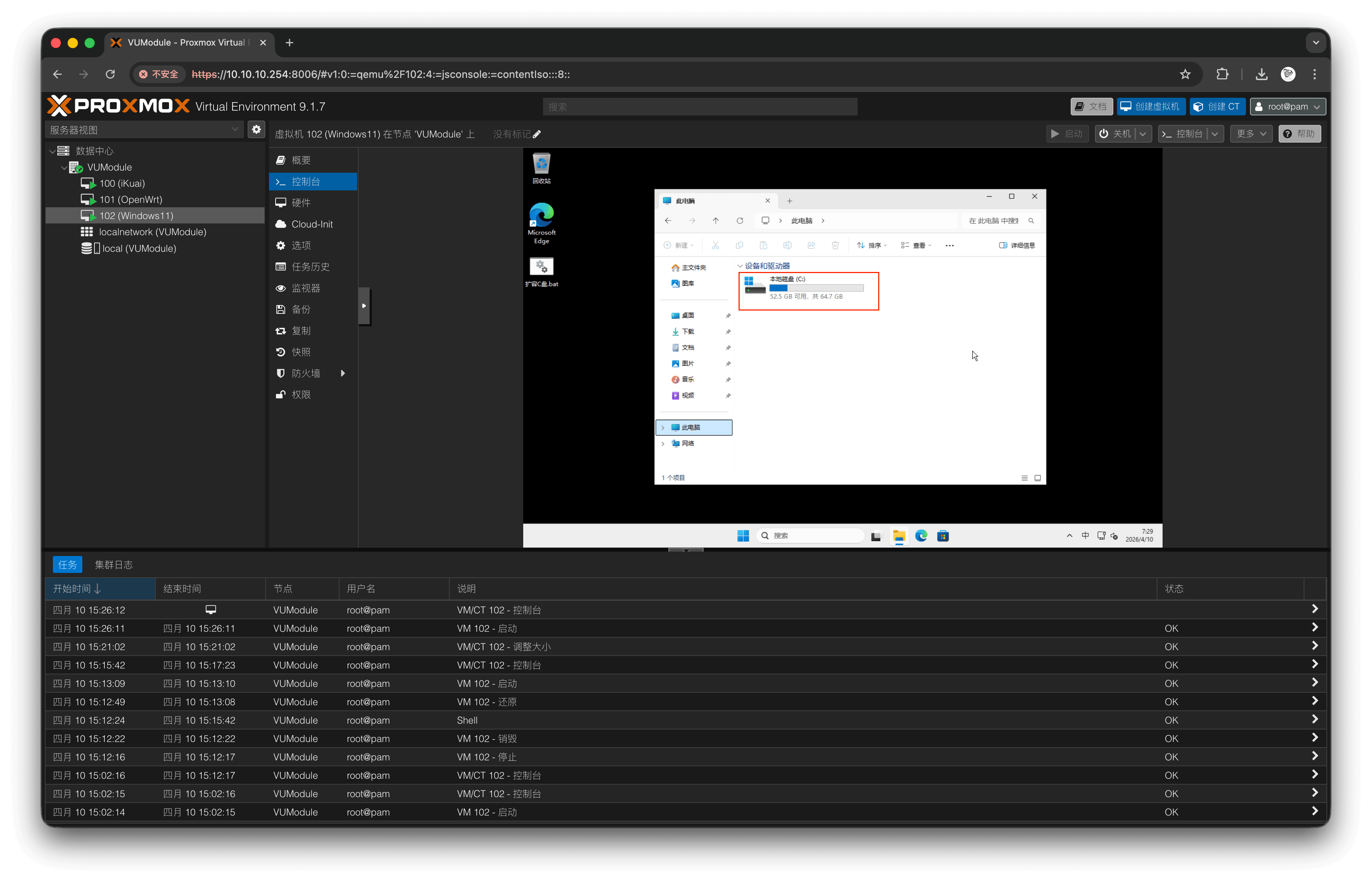Switch to the 集群日志 tab
The width and height of the screenshot is (1372, 882).
click(x=114, y=565)
